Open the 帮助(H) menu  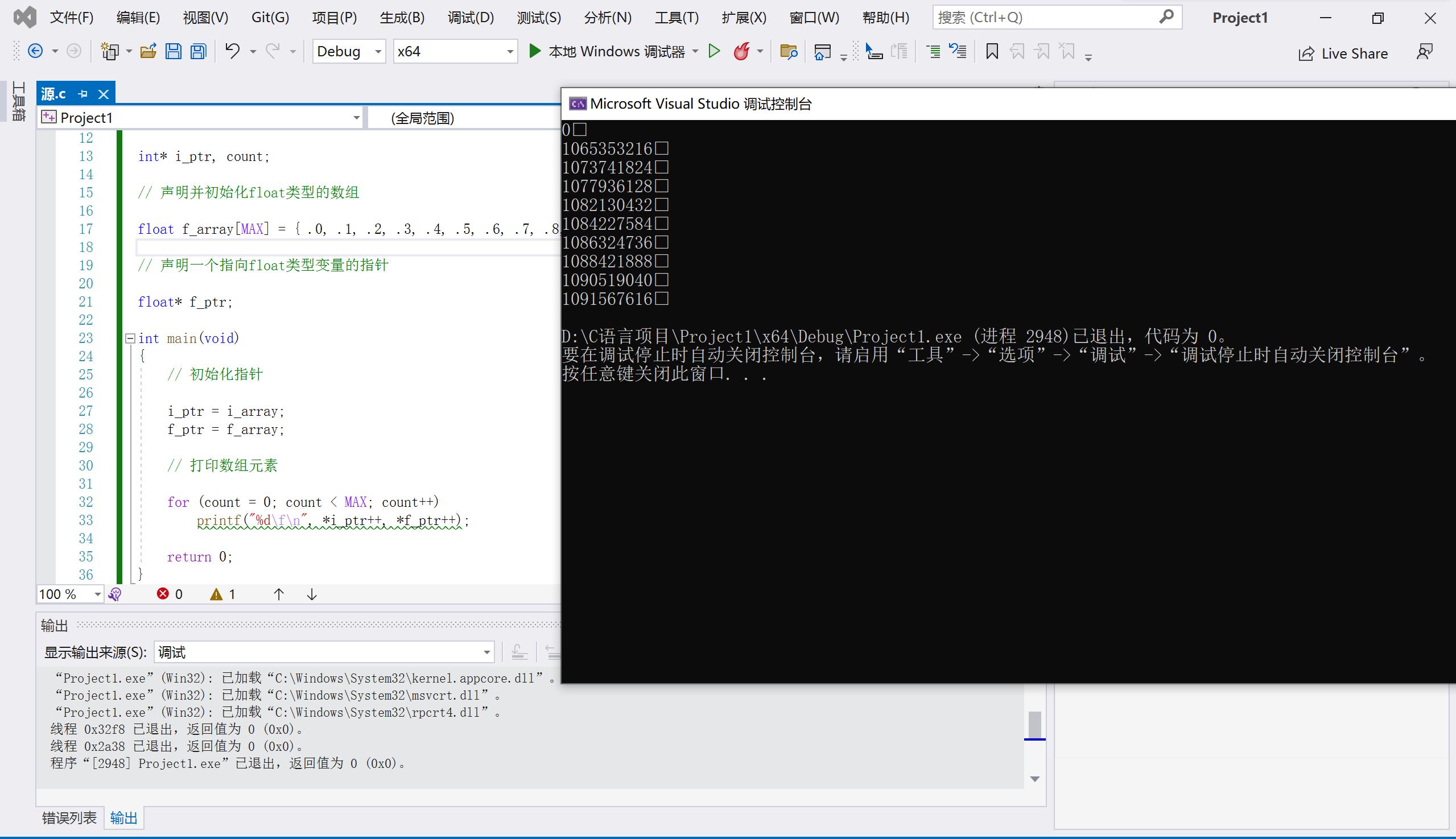[886, 17]
